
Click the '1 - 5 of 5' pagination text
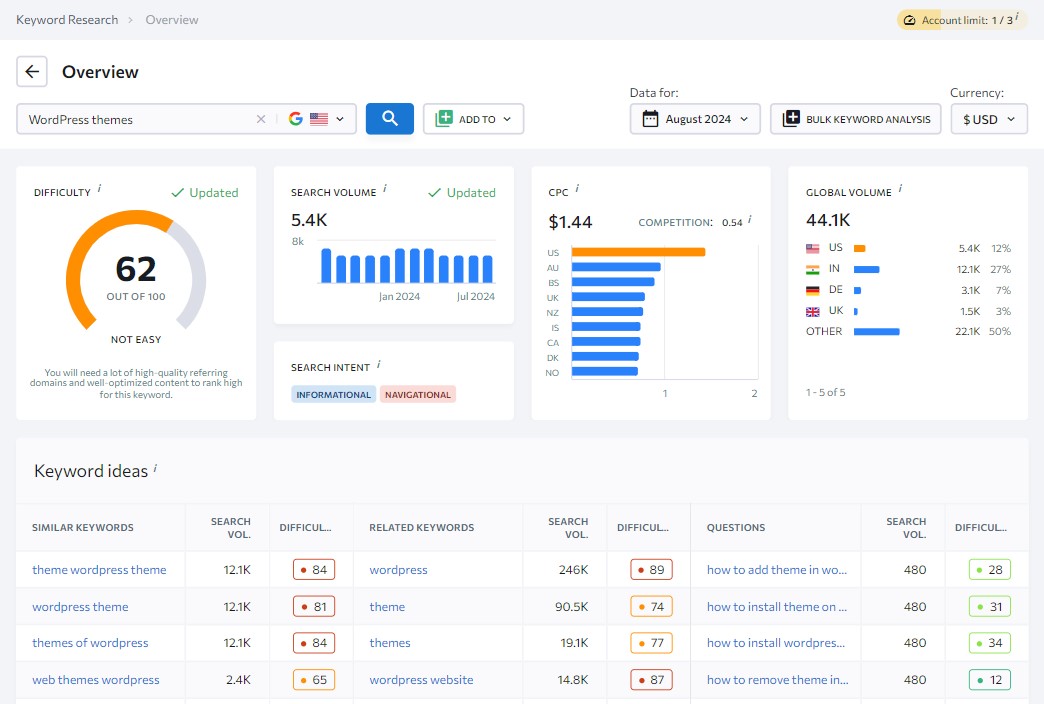pyautogui.click(x=826, y=392)
